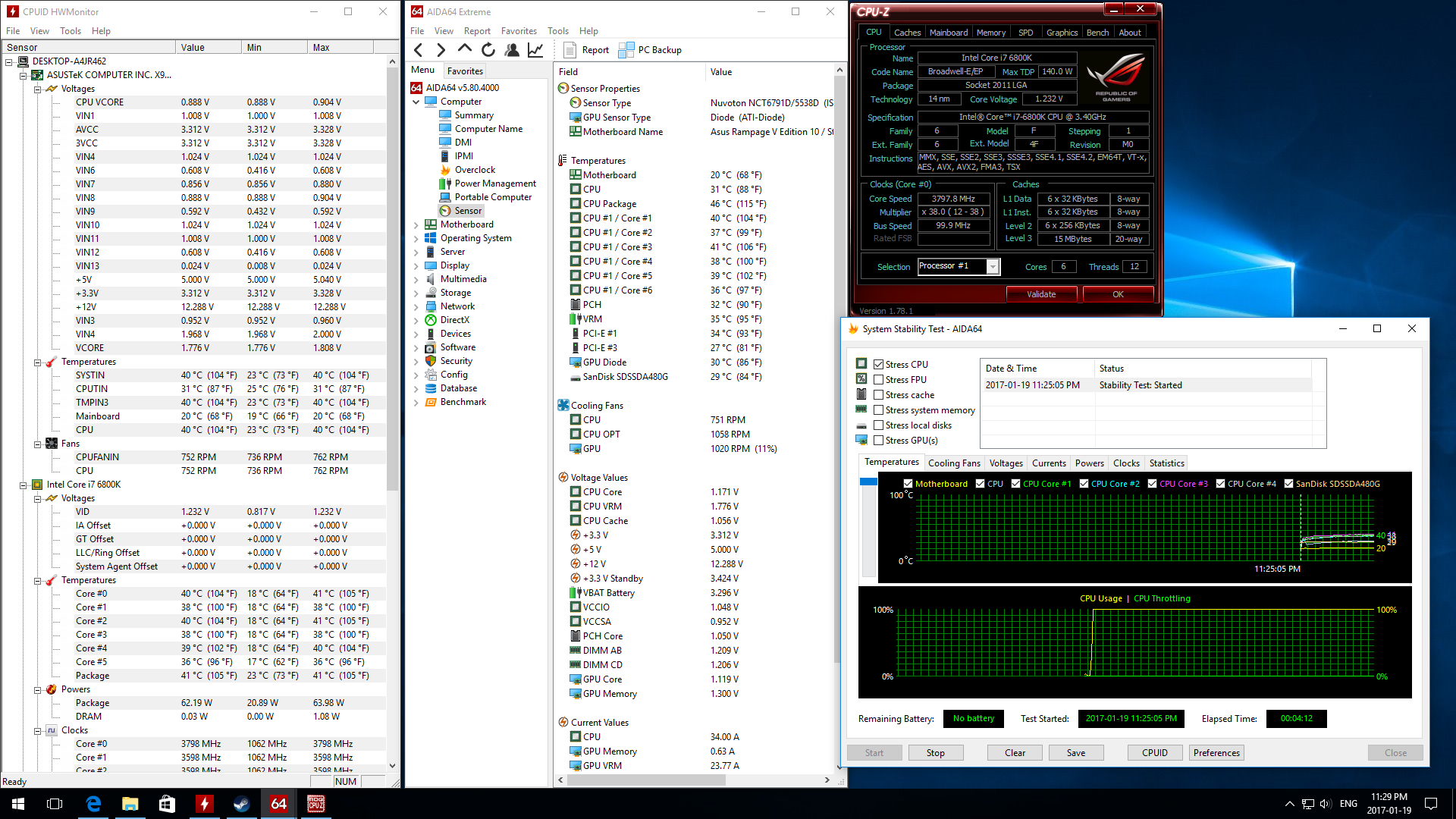Switch to CPU-Z ROG taskbar icon

(316, 804)
